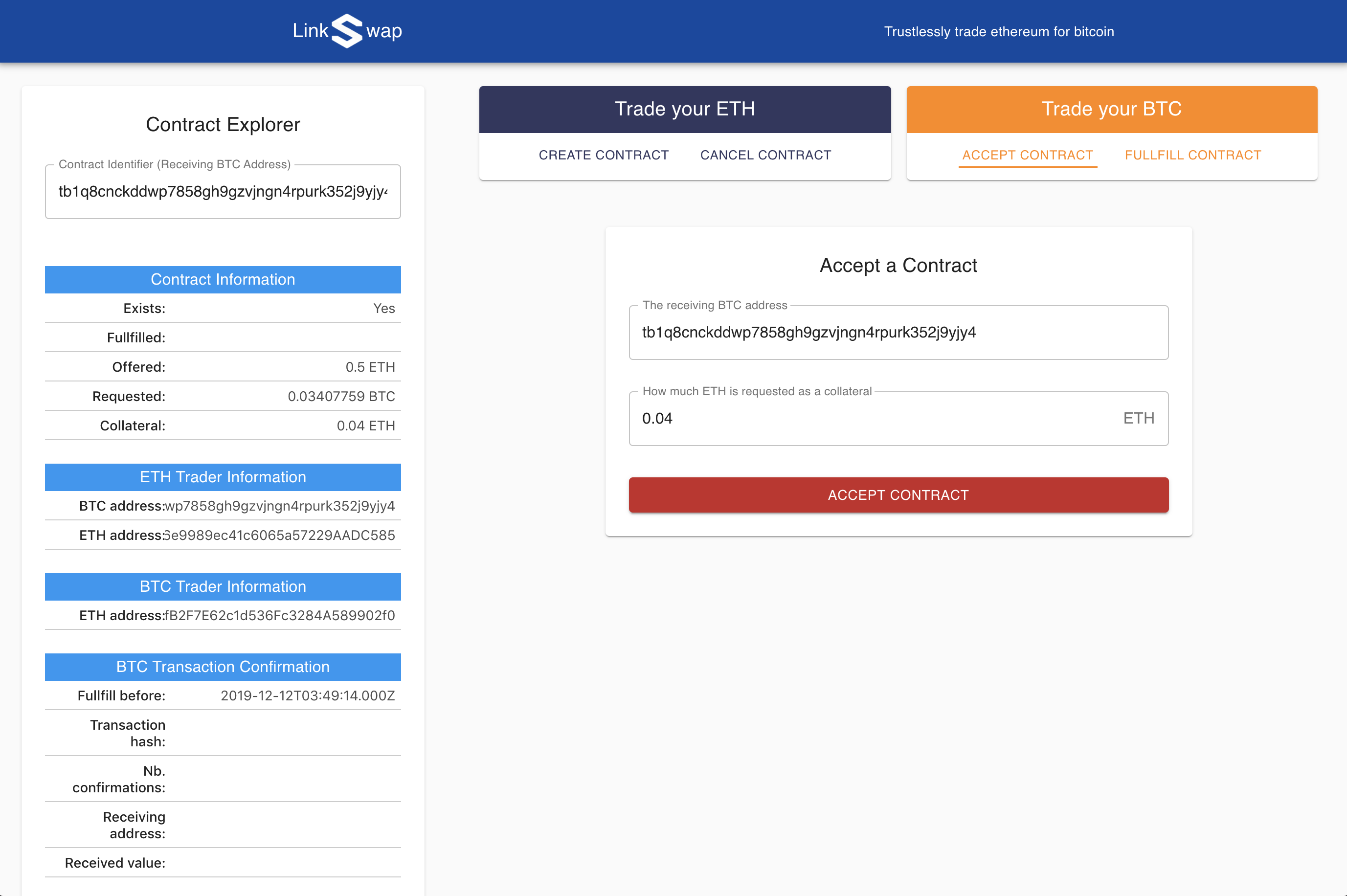1347x896 pixels.
Task: Click the BTC Trader Information header
Action: tap(223, 587)
